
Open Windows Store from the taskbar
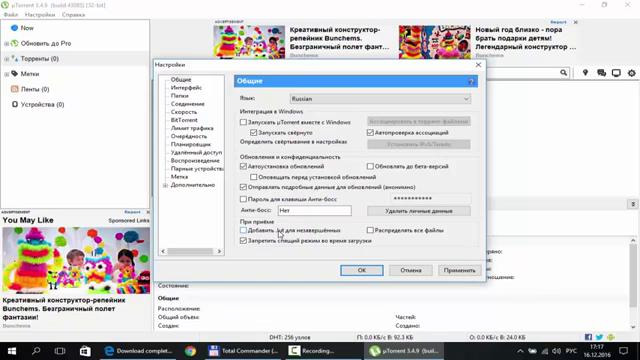click(x=85, y=351)
